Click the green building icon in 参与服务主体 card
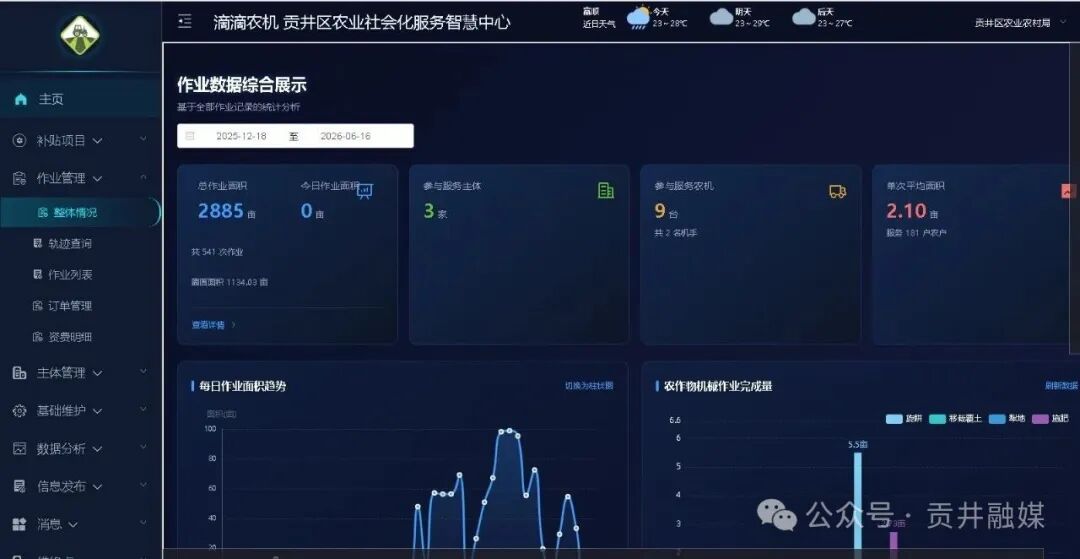This screenshot has width=1080, height=559. [x=606, y=191]
